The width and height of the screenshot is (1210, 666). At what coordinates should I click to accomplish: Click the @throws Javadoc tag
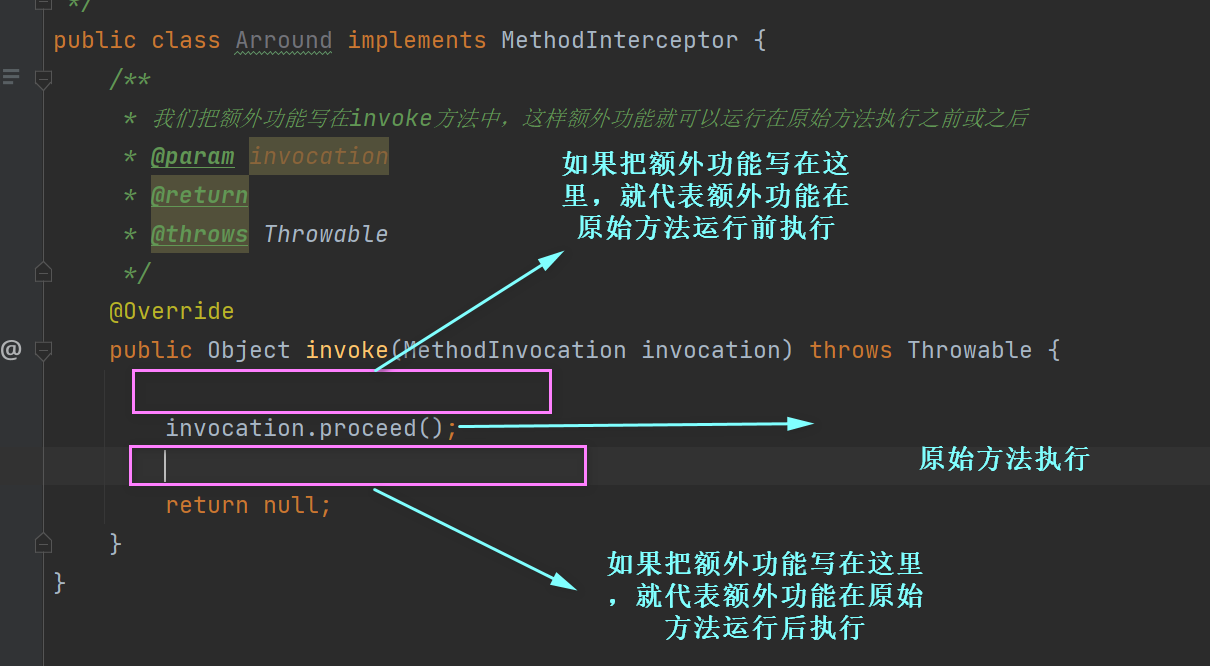point(199,234)
